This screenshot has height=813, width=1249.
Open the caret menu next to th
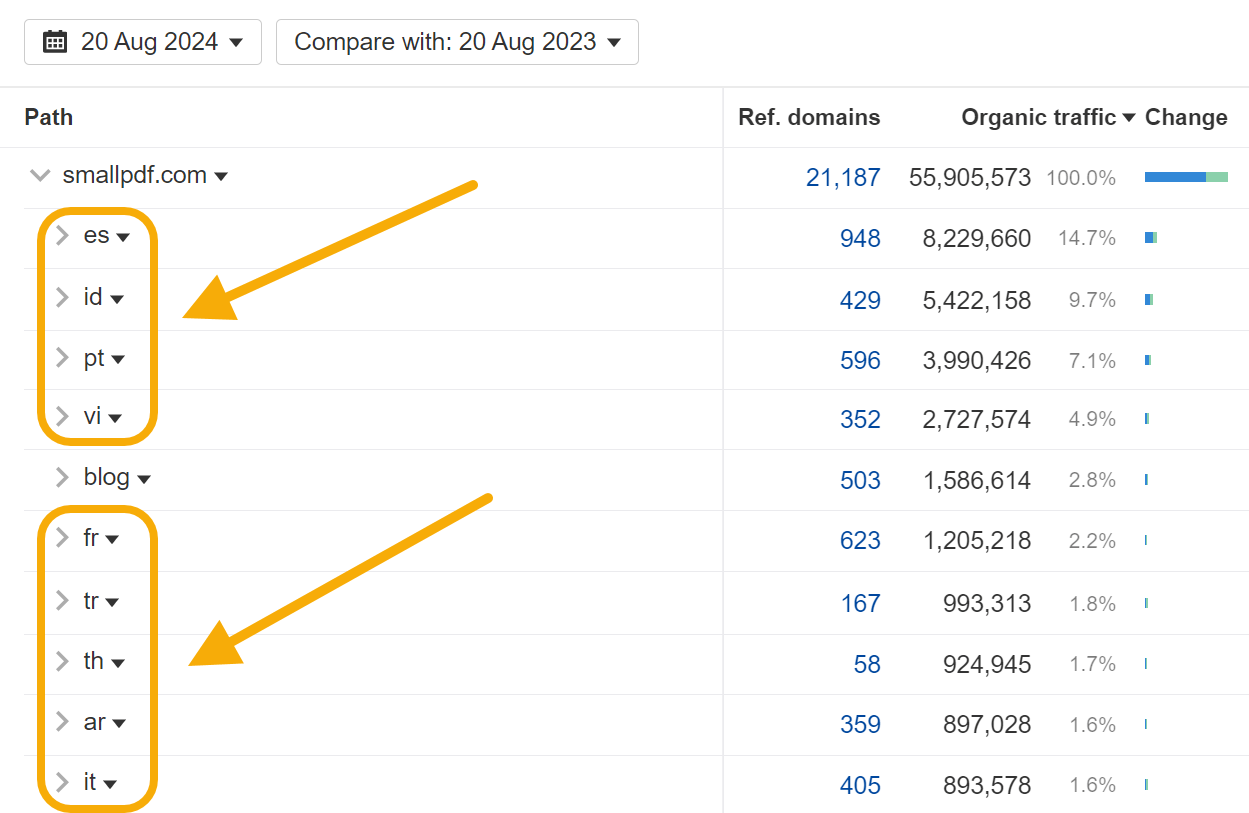point(118,663)
